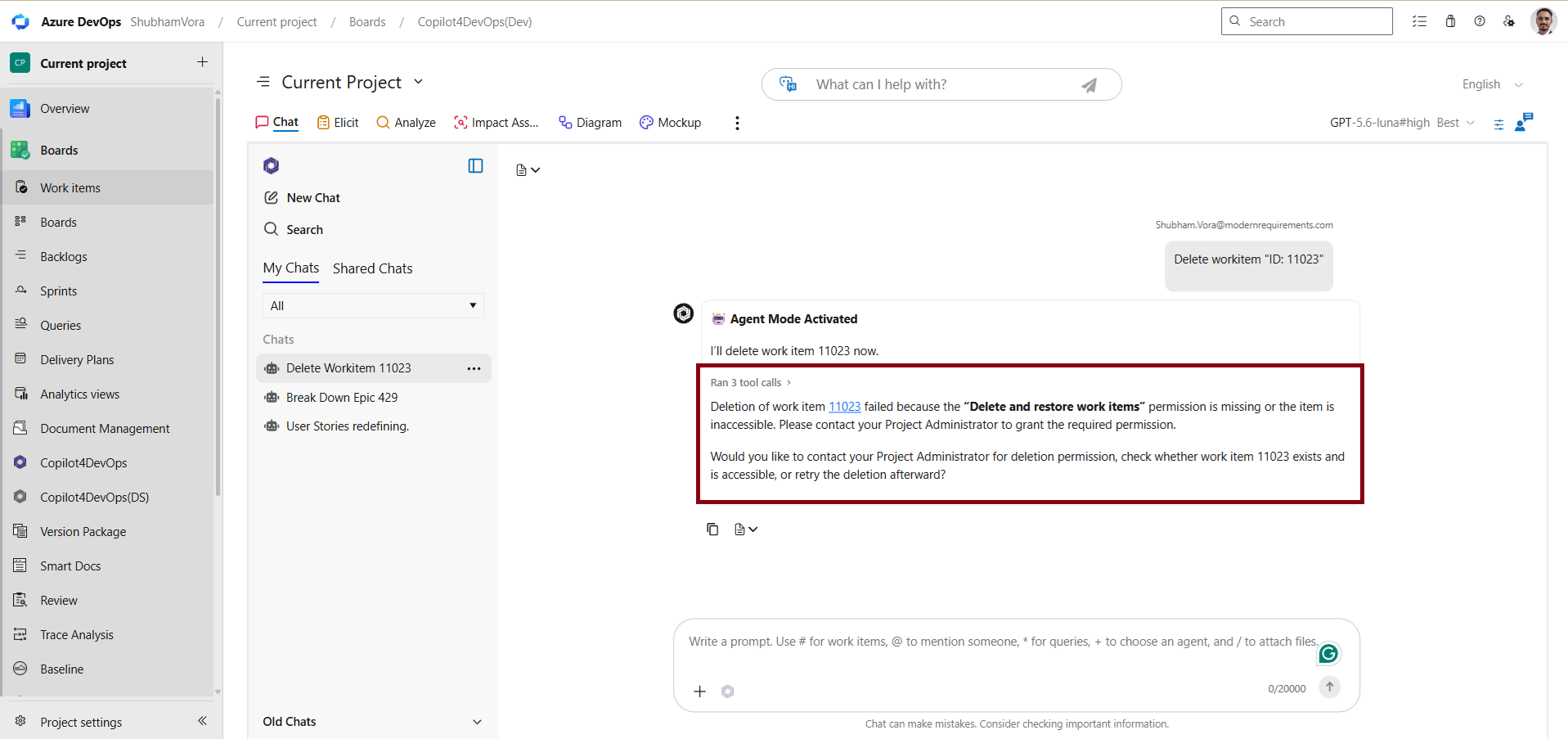Screen dimensions: 1568x739
Task: Click the user chat share icon at top right
Action: point(1524,122)
